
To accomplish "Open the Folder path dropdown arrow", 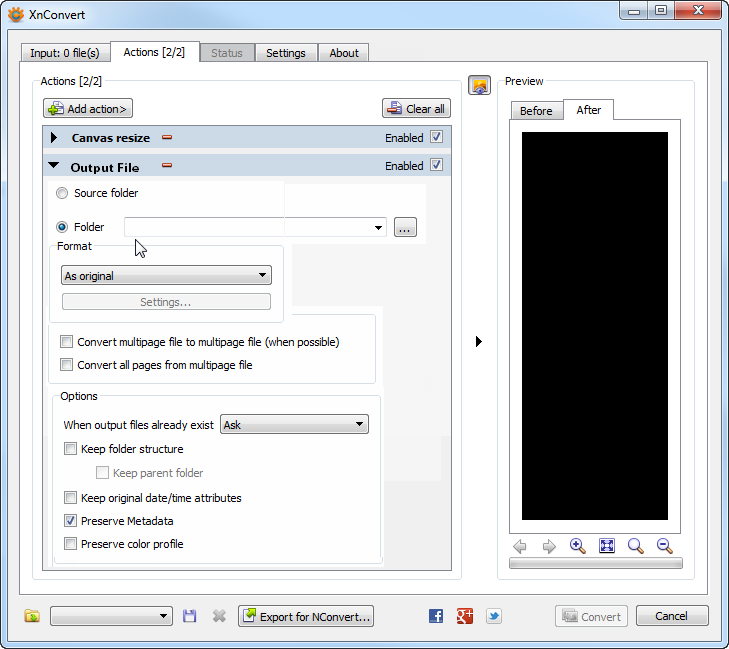I will [x=378, y=227].
